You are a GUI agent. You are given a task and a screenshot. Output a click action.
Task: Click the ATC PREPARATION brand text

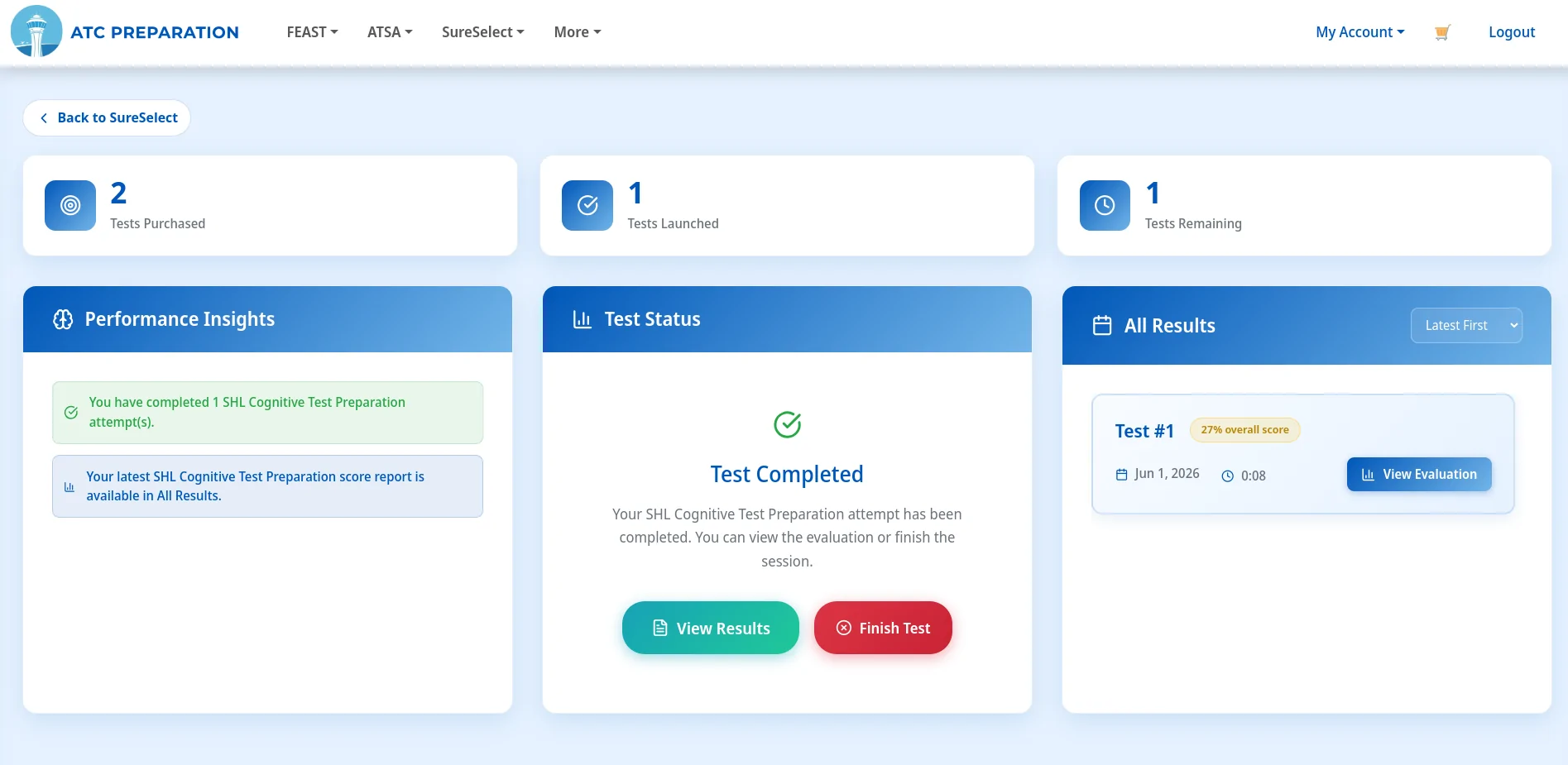155,32
